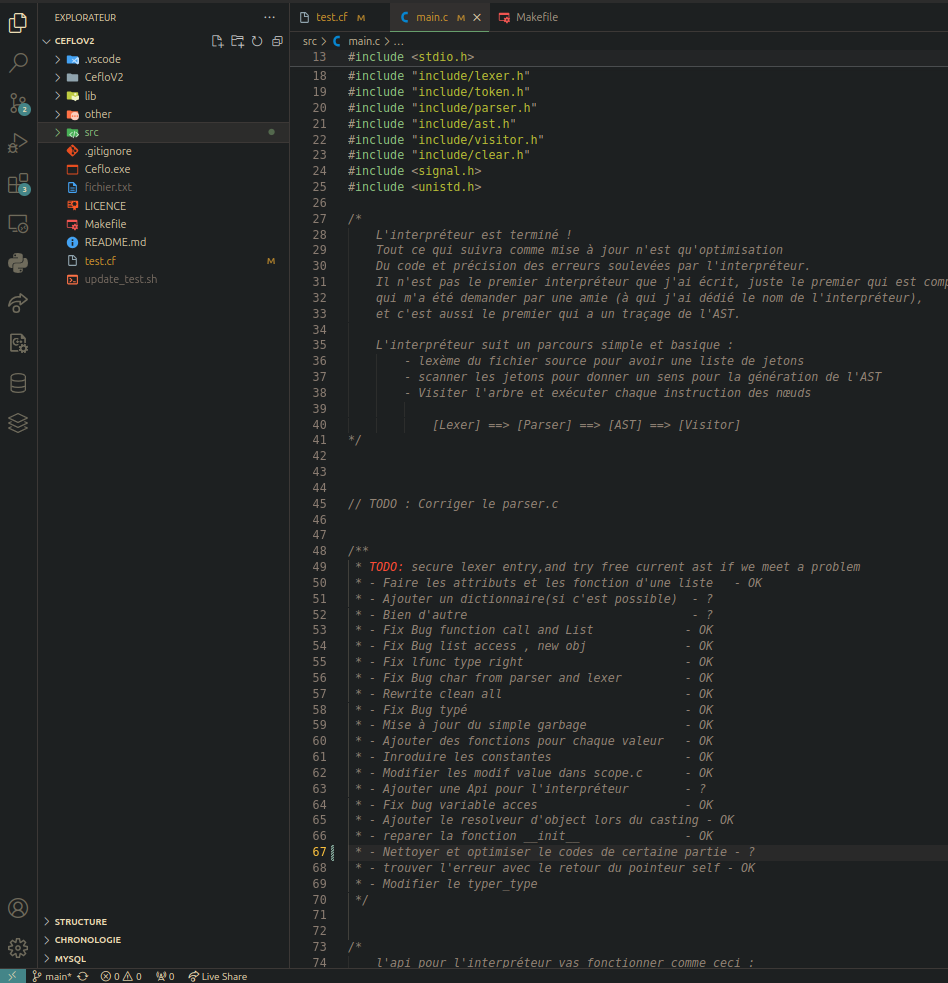948x983 pixels.
Task: Open explorer more actions ellipsis
Action: (x=270, y=18)
